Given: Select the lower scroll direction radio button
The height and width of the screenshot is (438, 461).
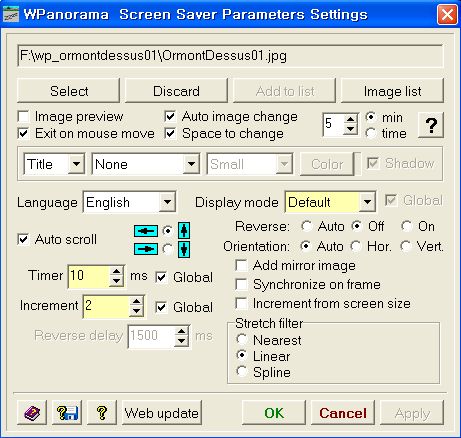Looking at the screenshot, I should pyautogui.click(x=167, y=249).
